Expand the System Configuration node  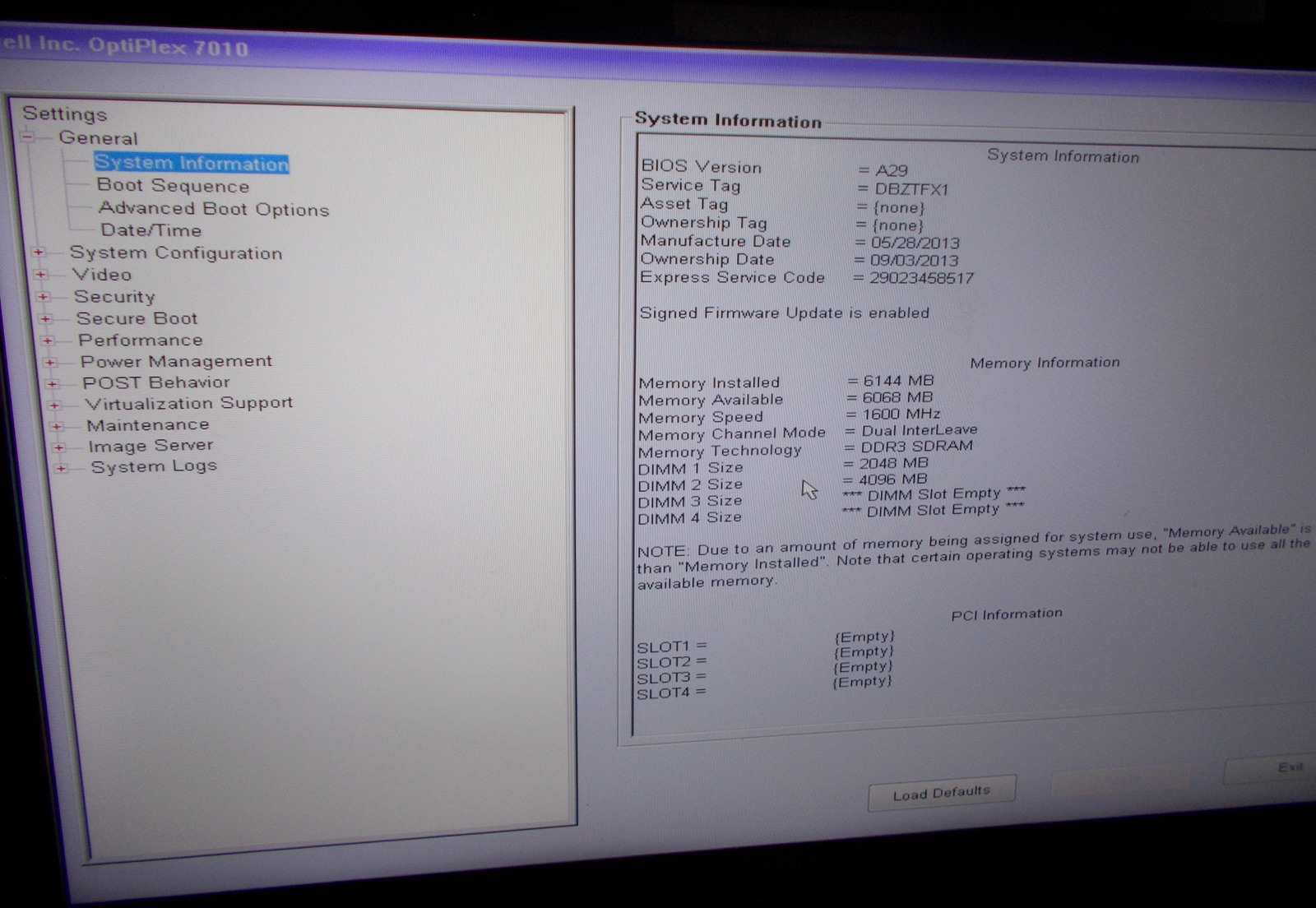pyautogui.click(x=39, y=252)
